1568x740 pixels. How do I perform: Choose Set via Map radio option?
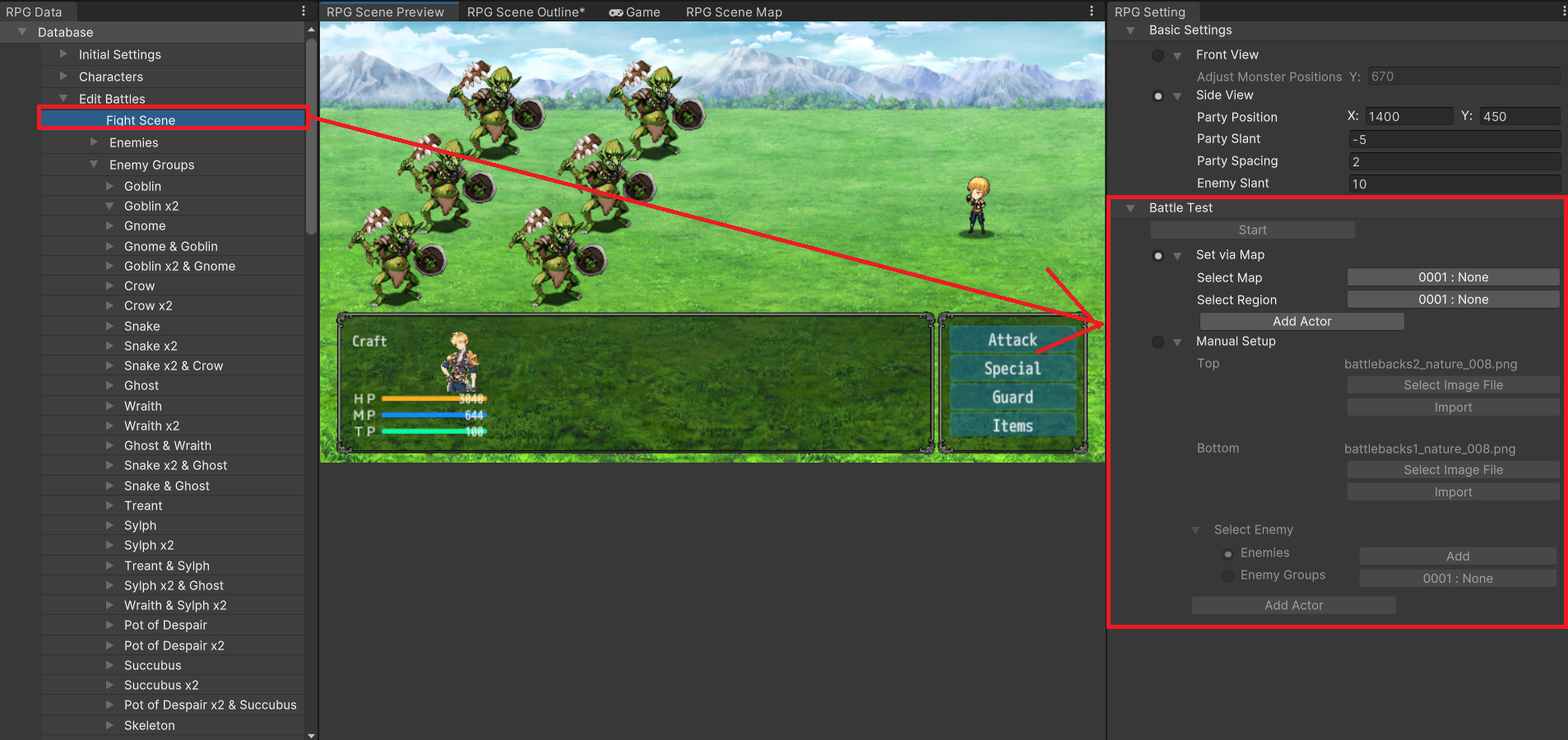[x=1158, y=255]
